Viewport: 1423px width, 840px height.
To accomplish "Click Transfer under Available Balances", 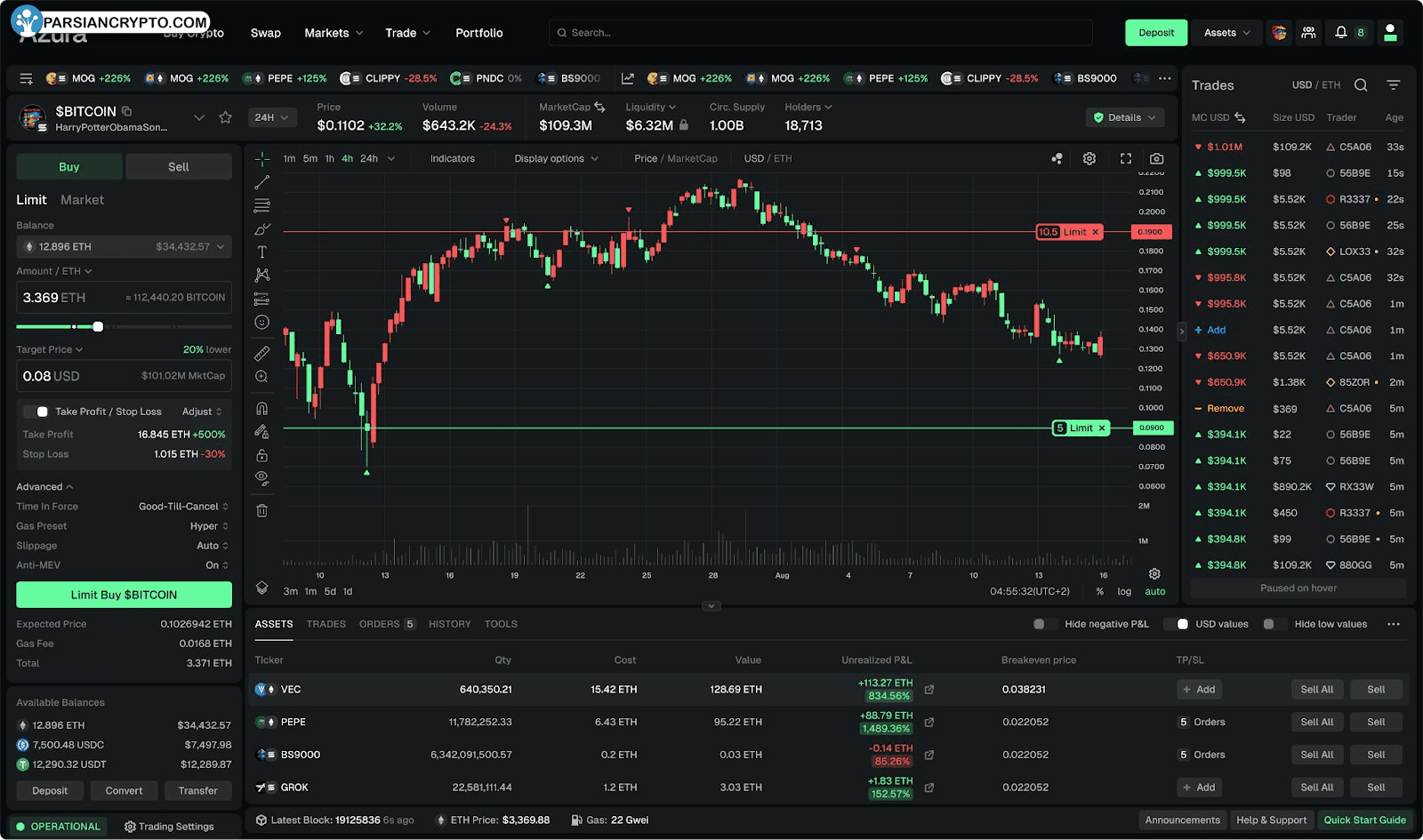I will coord(197,790).
